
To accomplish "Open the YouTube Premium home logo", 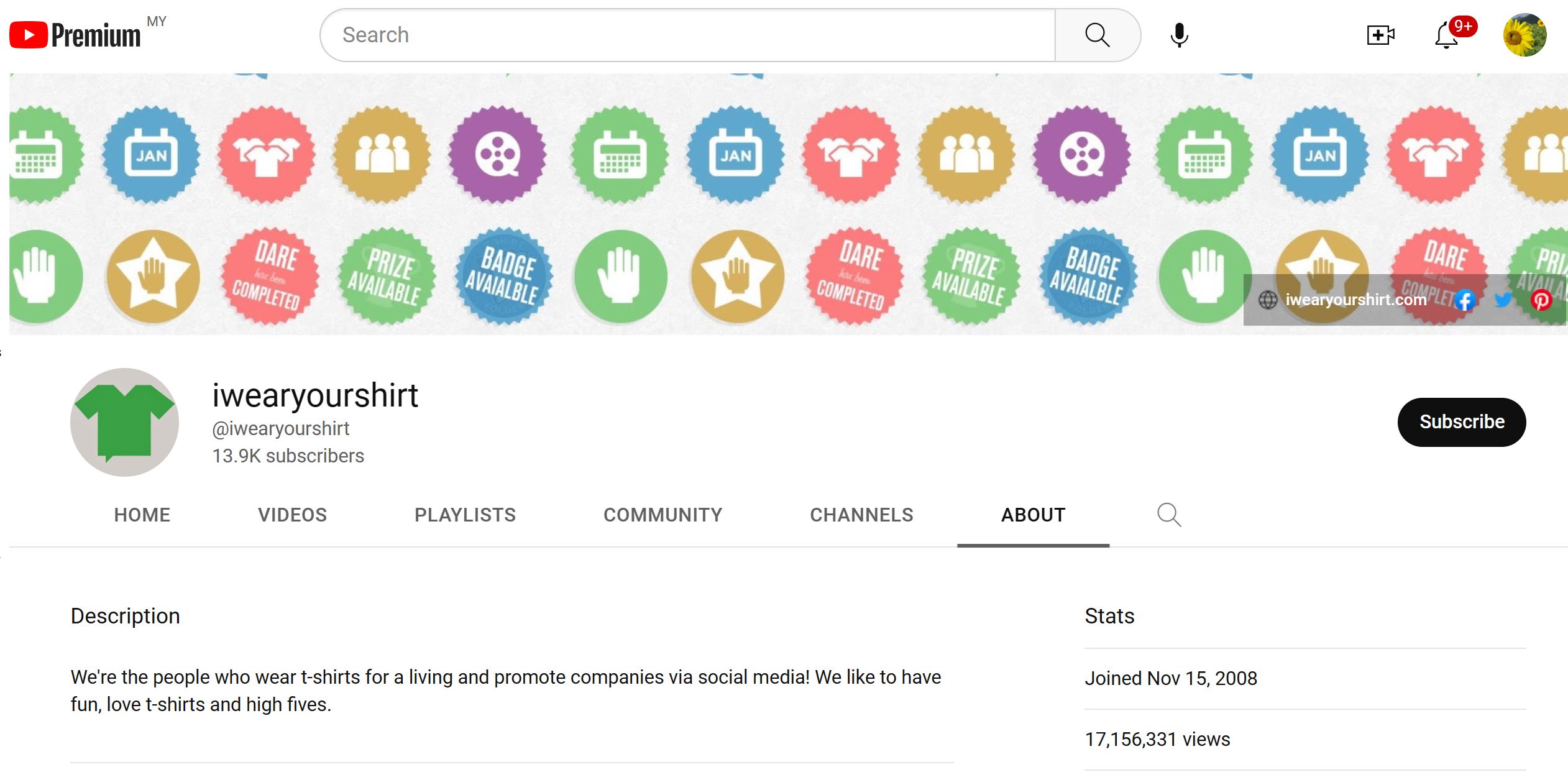I will [x=75, y=35].
